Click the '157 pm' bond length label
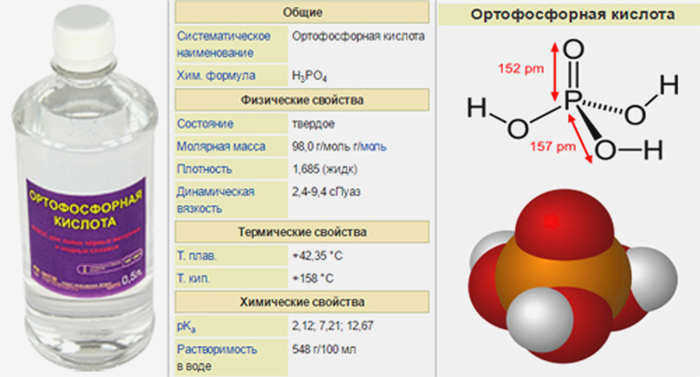Image resolution: width=700 pixels, height=377 pixels. point(553,146)
